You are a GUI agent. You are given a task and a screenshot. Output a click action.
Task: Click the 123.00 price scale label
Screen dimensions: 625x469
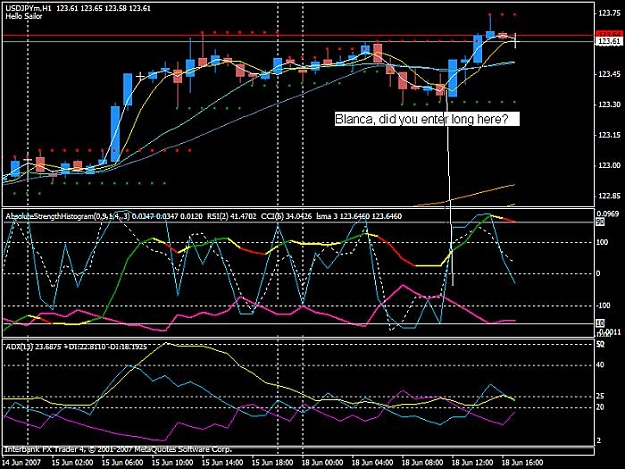pyautogui.click(x=608, y=165)
